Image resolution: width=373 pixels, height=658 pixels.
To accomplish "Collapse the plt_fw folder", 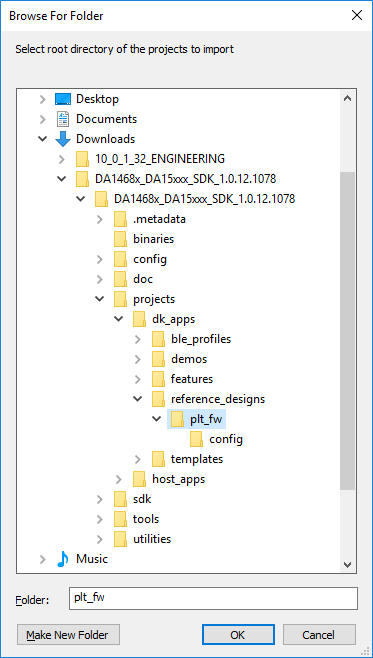I will [157, 419].
